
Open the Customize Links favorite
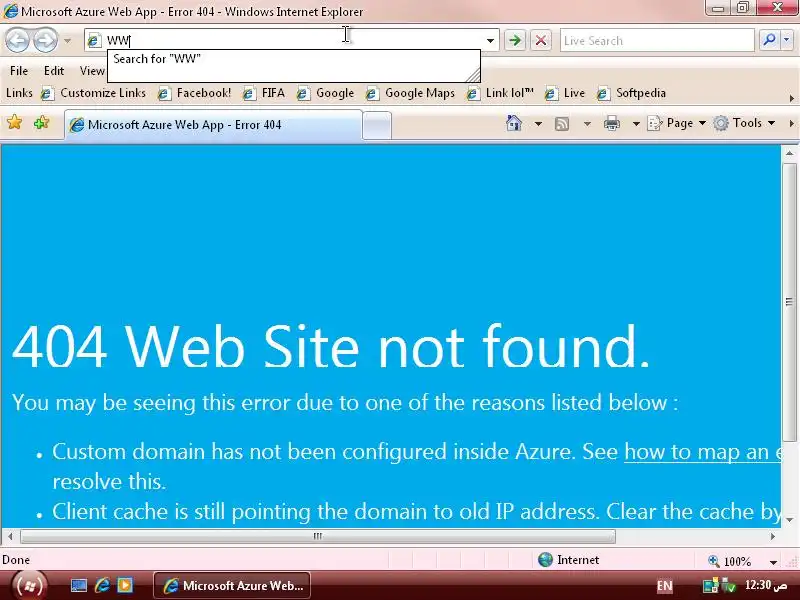click(93, 93)
